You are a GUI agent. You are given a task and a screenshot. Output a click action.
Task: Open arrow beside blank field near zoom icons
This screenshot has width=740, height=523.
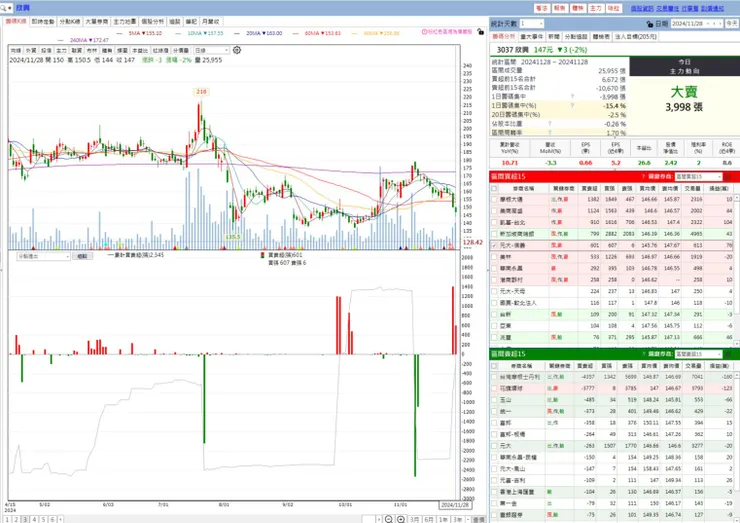point(379,519)
